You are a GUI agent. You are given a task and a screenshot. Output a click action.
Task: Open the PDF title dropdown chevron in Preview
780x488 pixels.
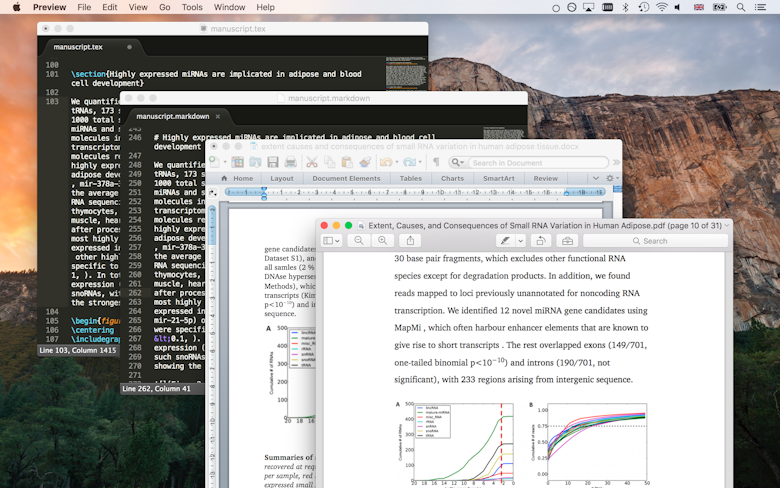[727, 225]
